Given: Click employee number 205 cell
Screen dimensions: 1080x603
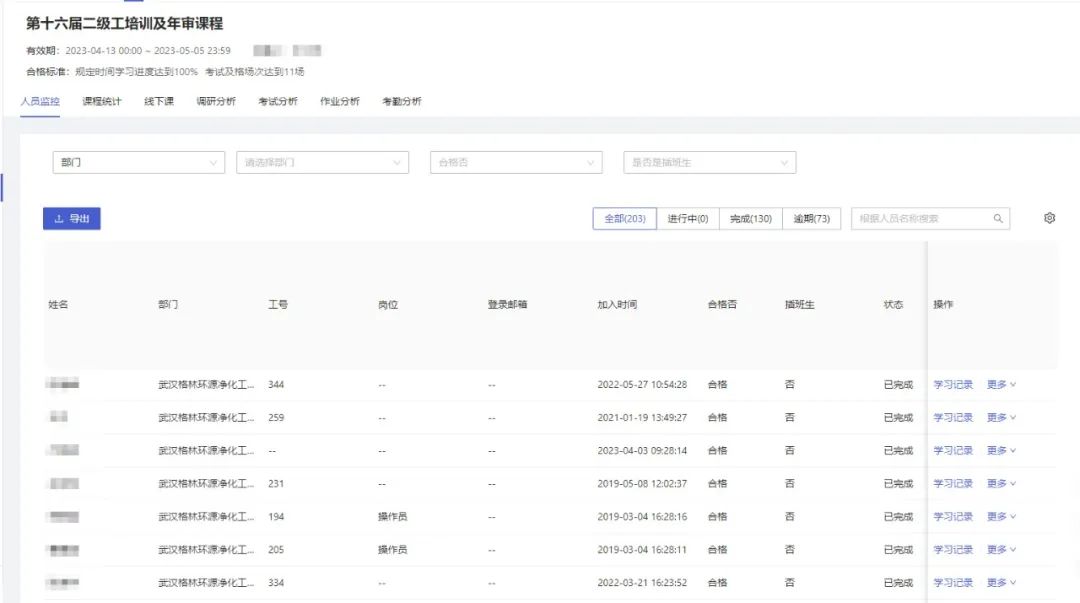Looking at the screenshot, I should point(276,550).
